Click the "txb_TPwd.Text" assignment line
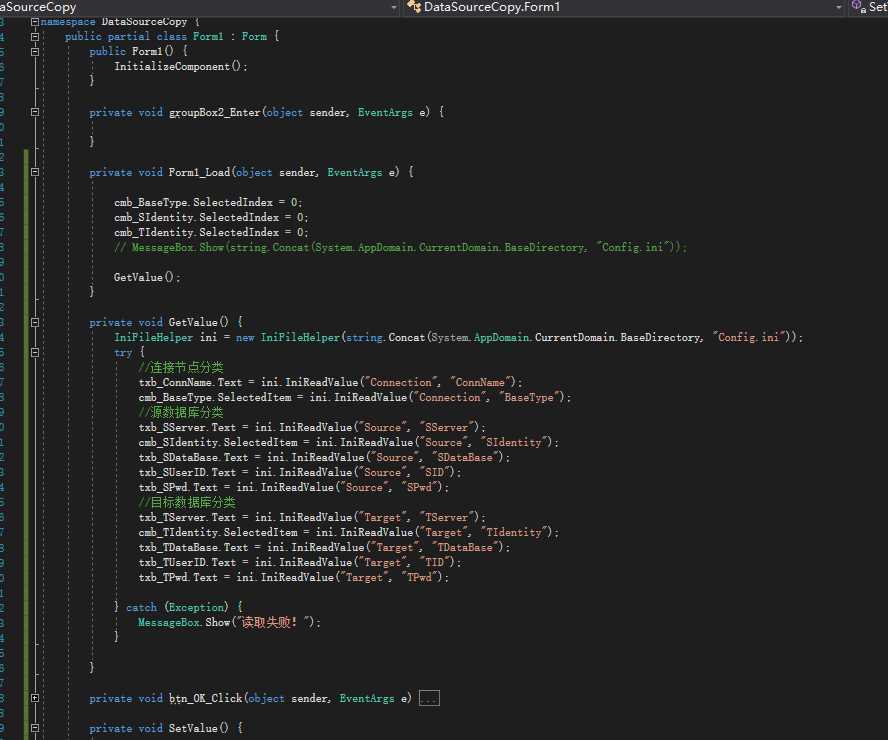 point(293,578)
